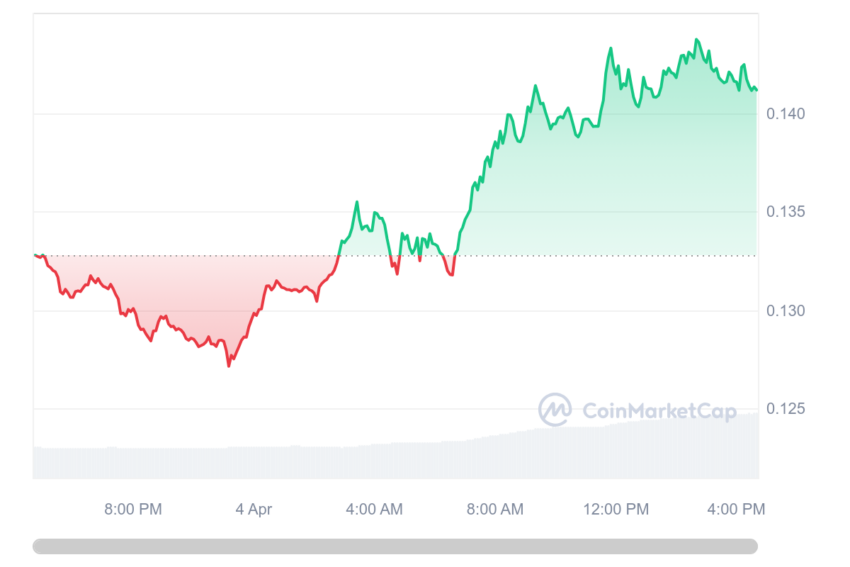Click the dotted opening-price baseline
Image resolution: width=850 pixels, height=567 pixels.
[395, 255]
